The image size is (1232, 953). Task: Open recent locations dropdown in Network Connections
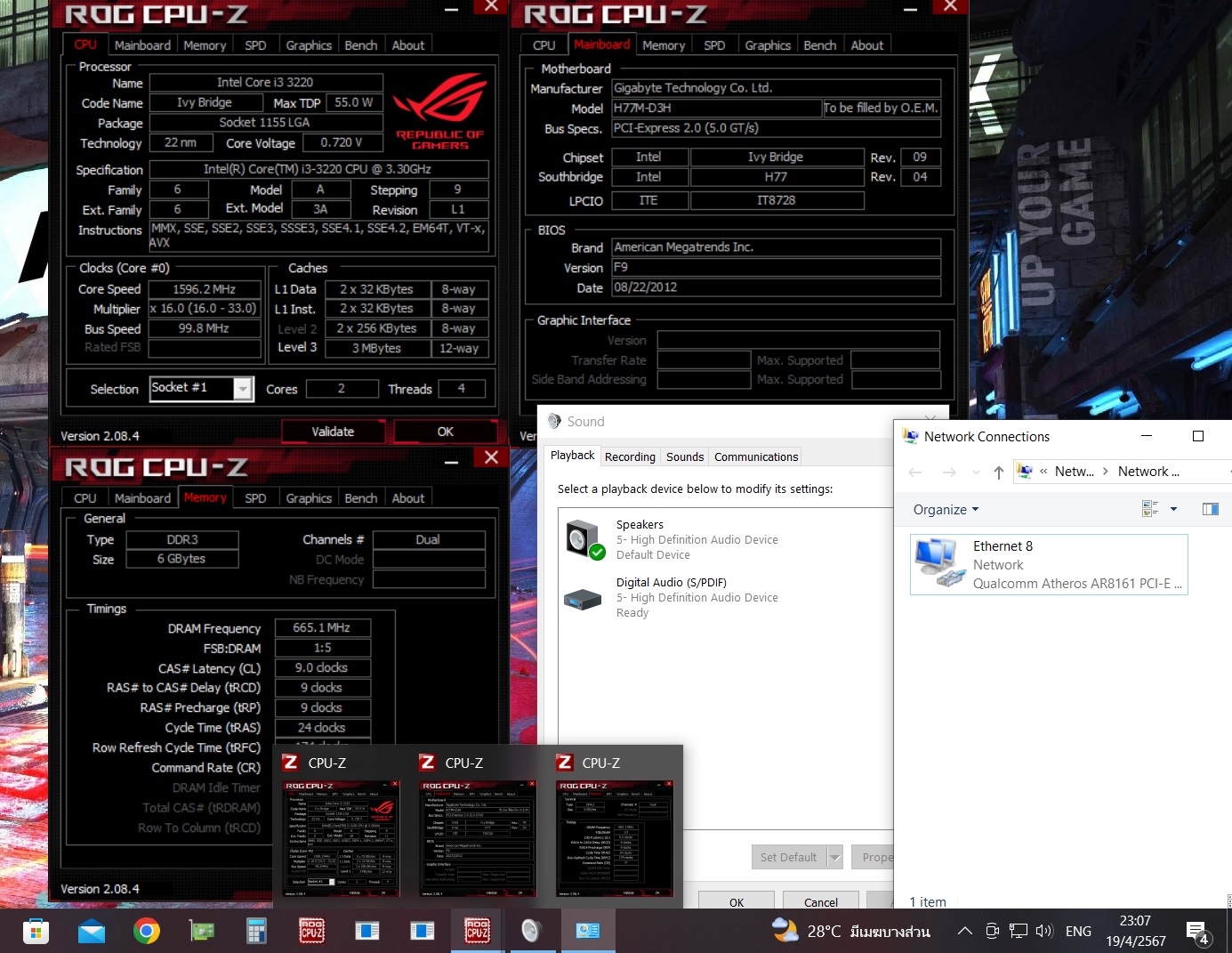pos(976,472)
